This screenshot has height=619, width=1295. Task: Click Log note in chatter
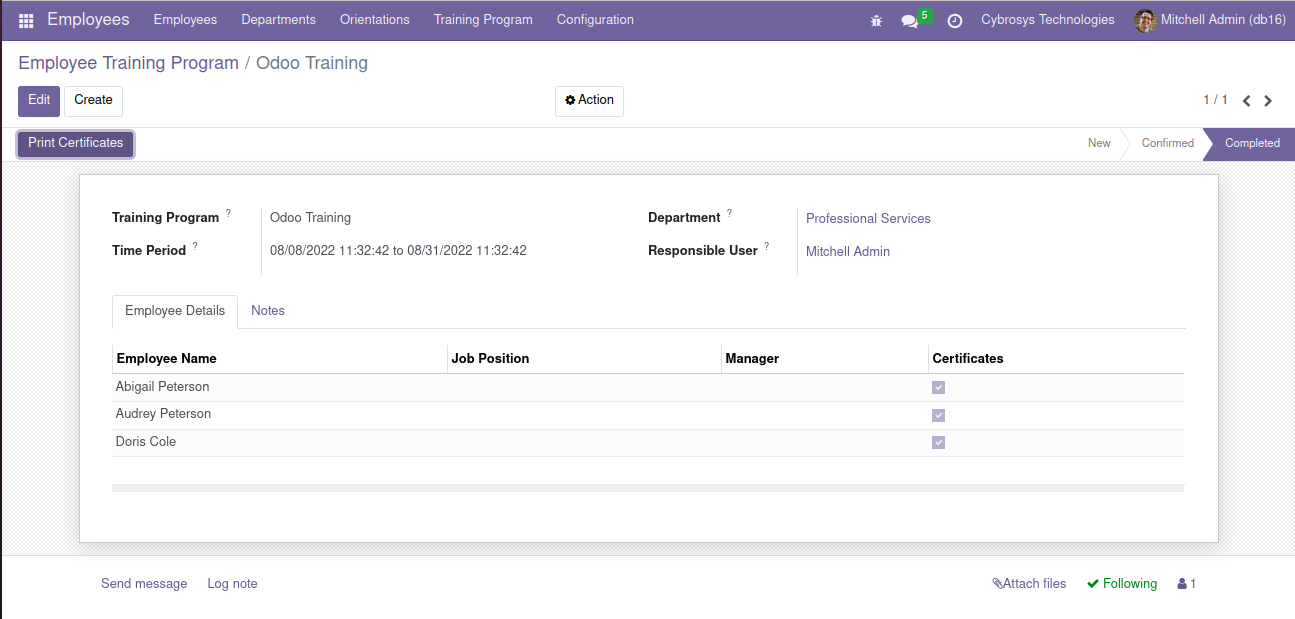[x=232, y=584]
